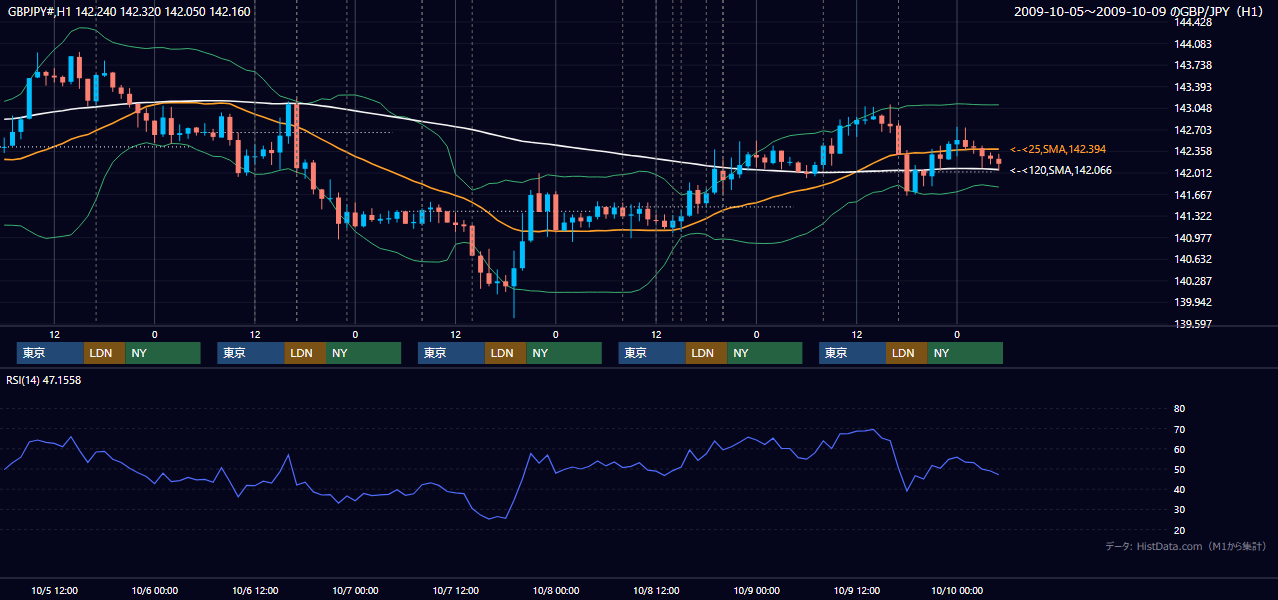Click RSI scale value 50

point(1179,469)
